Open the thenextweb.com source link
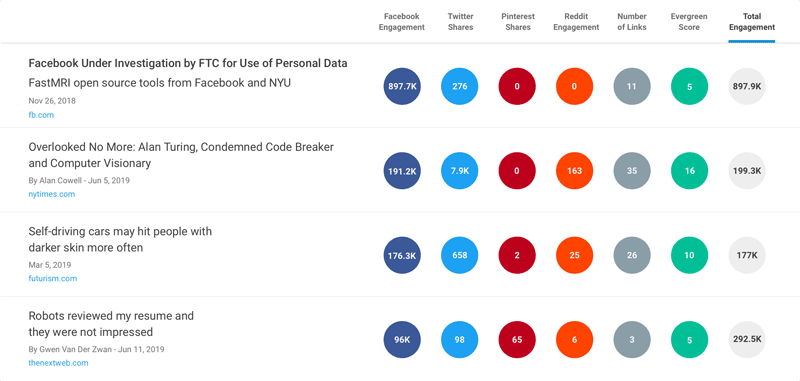Screen dimensions: 800x381 58,363
